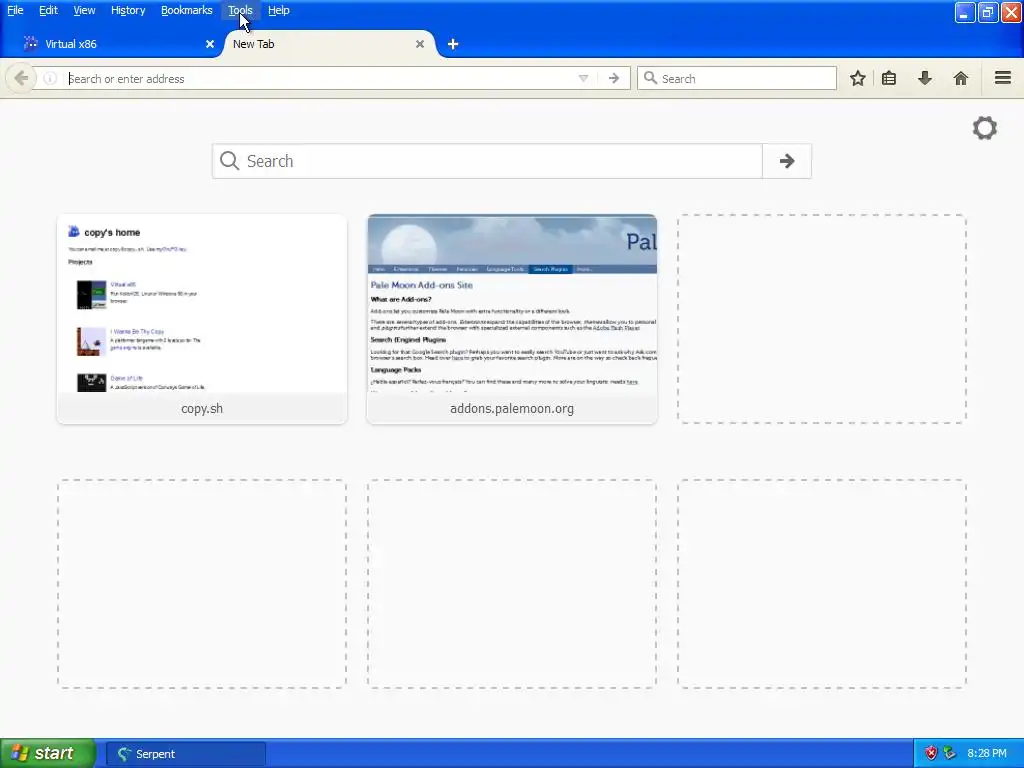Open the File menu
Viewport: 1024px width, 768px height.
pyautogui.click(x=15, y=10)
